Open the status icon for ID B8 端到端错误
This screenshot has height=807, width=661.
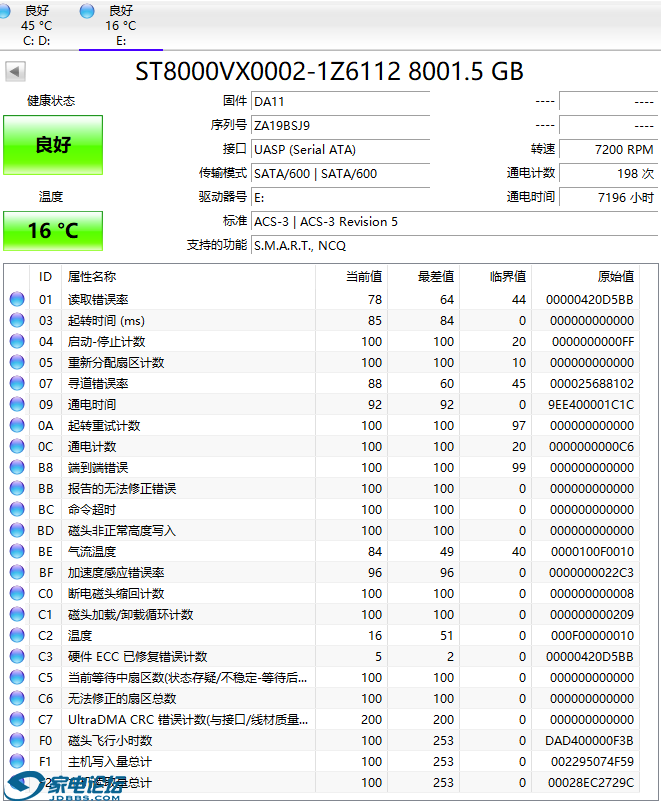[17, 467]
